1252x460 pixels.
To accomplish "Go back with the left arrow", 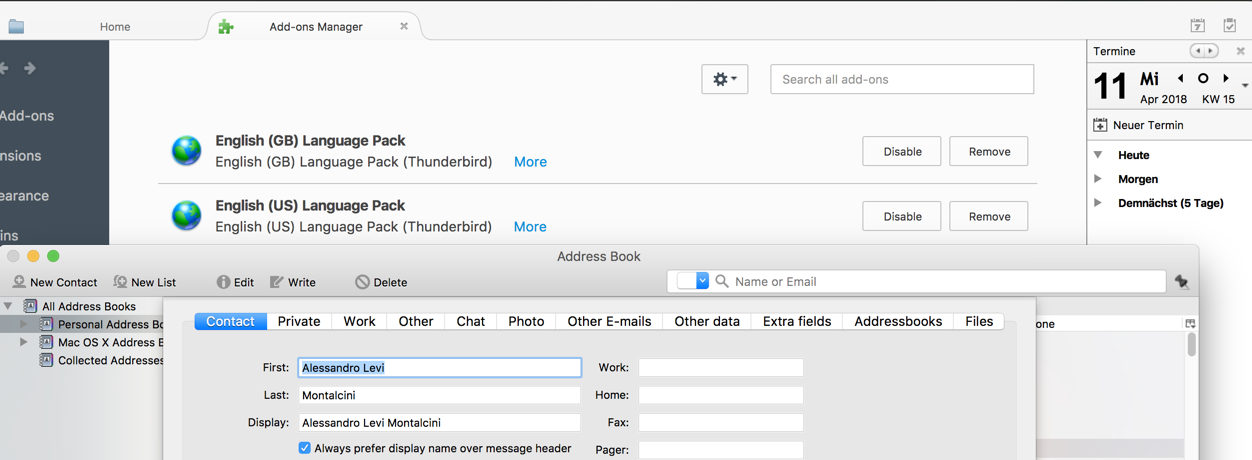I will click(x=4, y=68).
